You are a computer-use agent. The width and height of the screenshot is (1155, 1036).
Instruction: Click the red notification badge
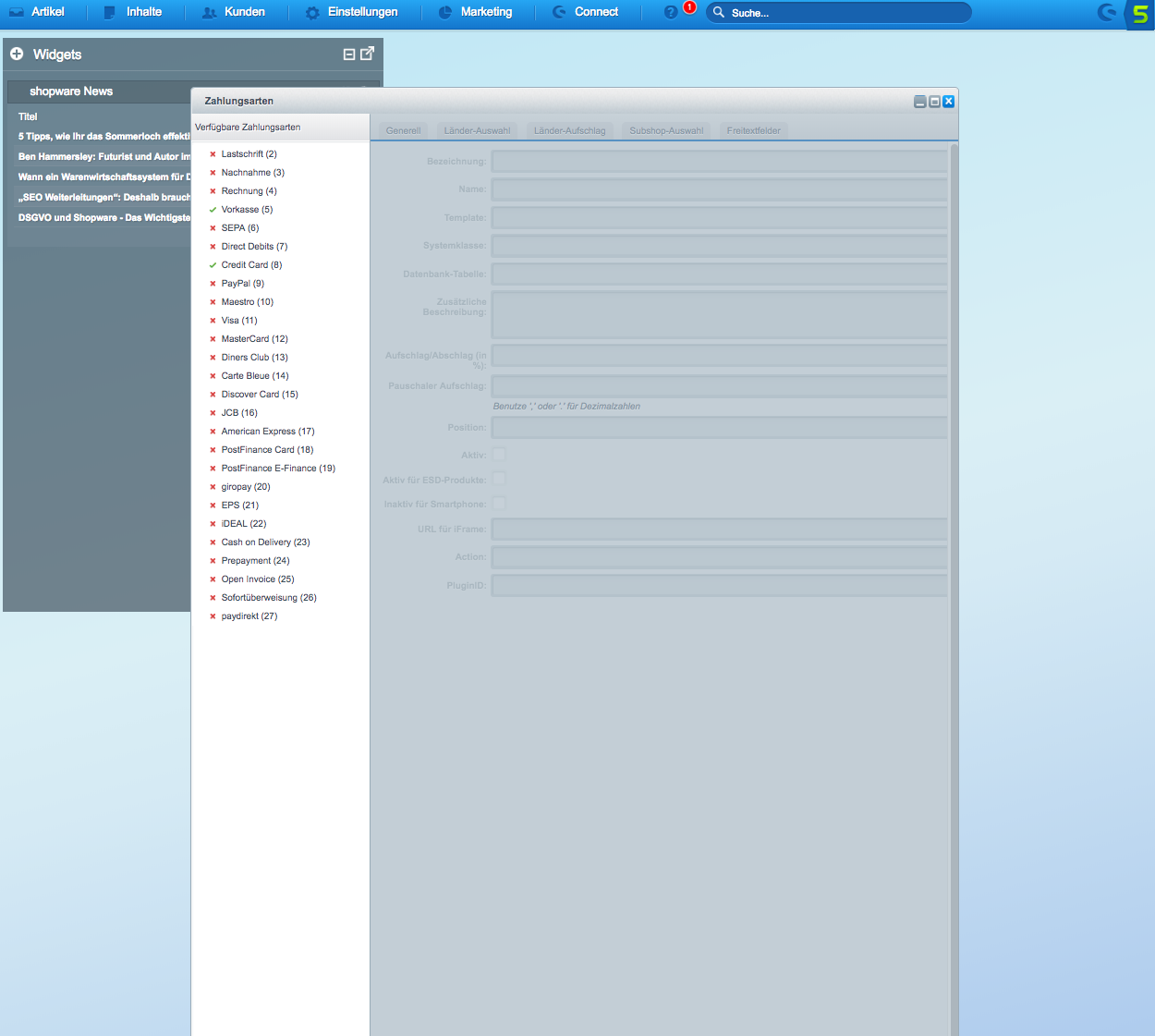pos(689,7)
